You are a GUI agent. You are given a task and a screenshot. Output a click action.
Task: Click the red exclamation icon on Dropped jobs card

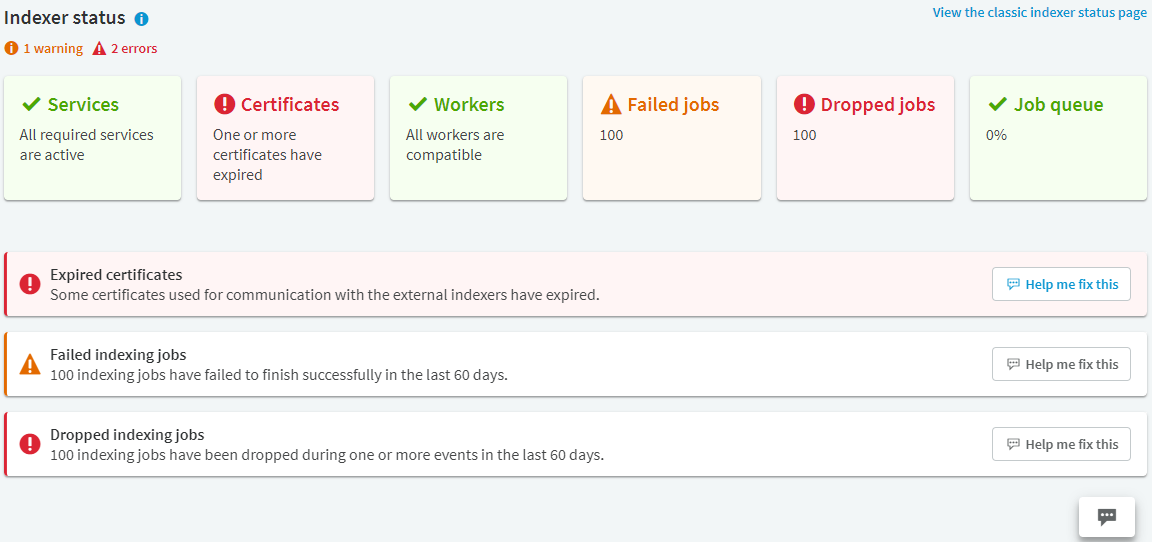[804, 104]
